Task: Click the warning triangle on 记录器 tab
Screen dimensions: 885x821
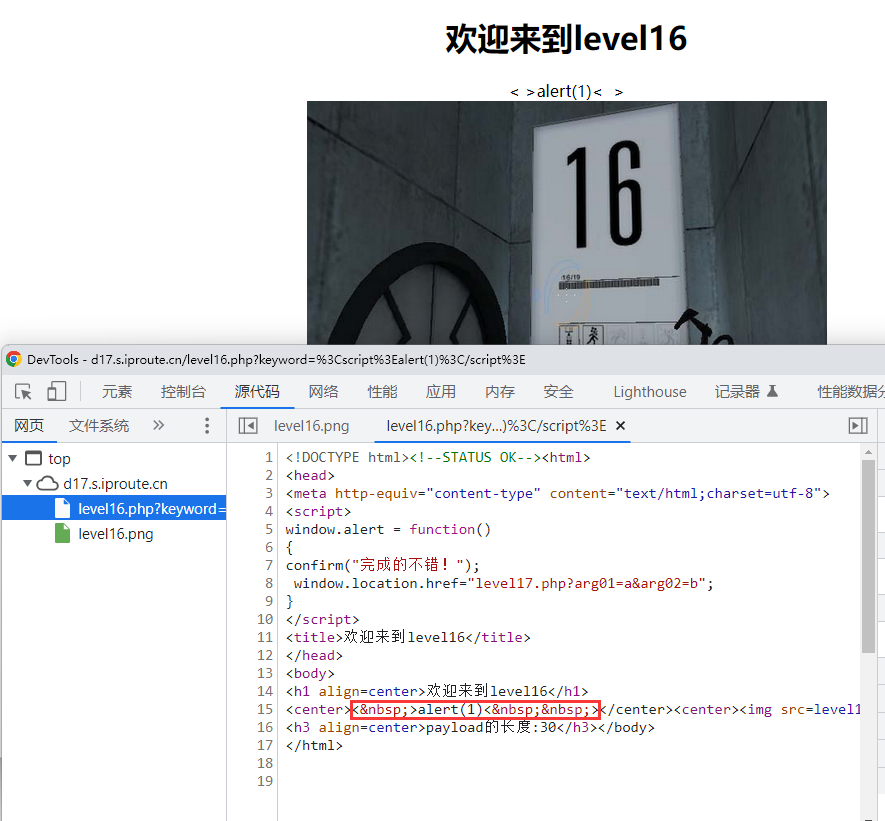Action: tap(771, 391)
